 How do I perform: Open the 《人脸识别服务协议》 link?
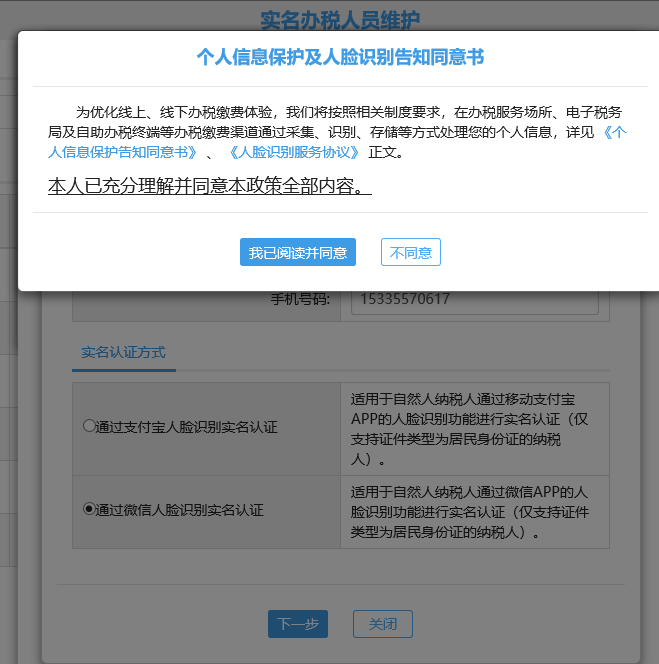coord(294,152)
